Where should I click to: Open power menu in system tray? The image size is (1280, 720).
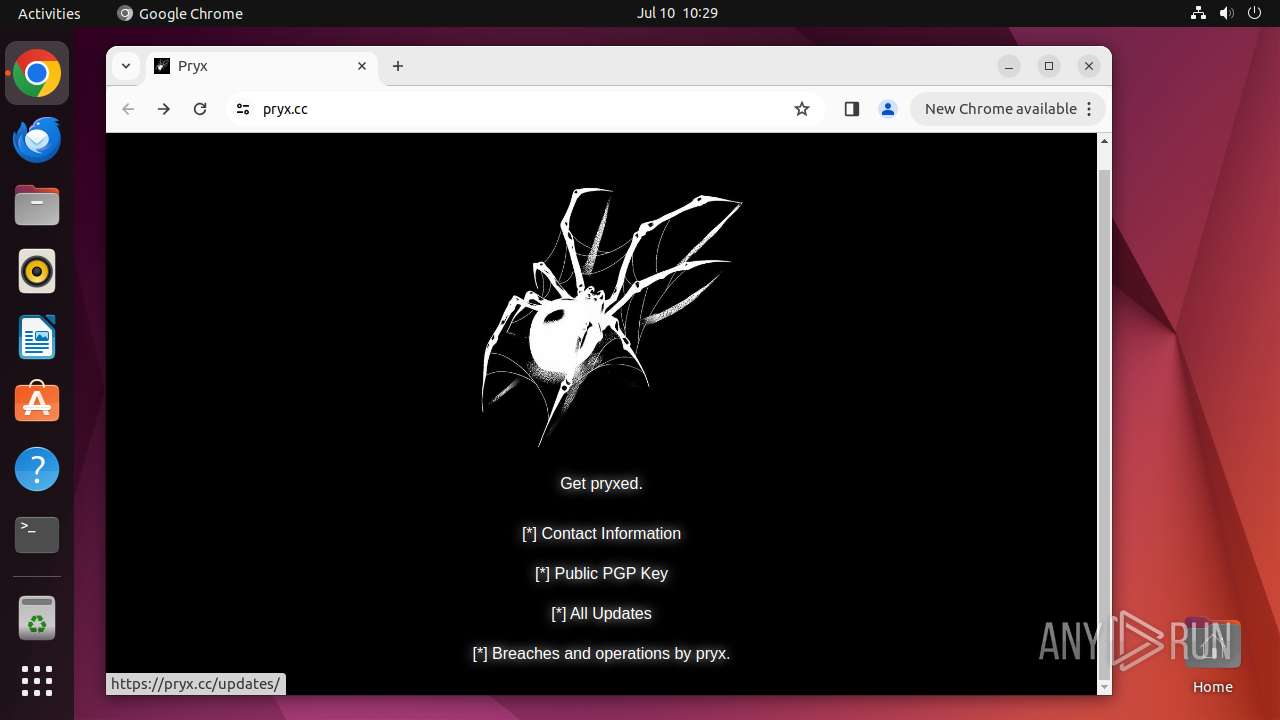tap(1254, 13)
